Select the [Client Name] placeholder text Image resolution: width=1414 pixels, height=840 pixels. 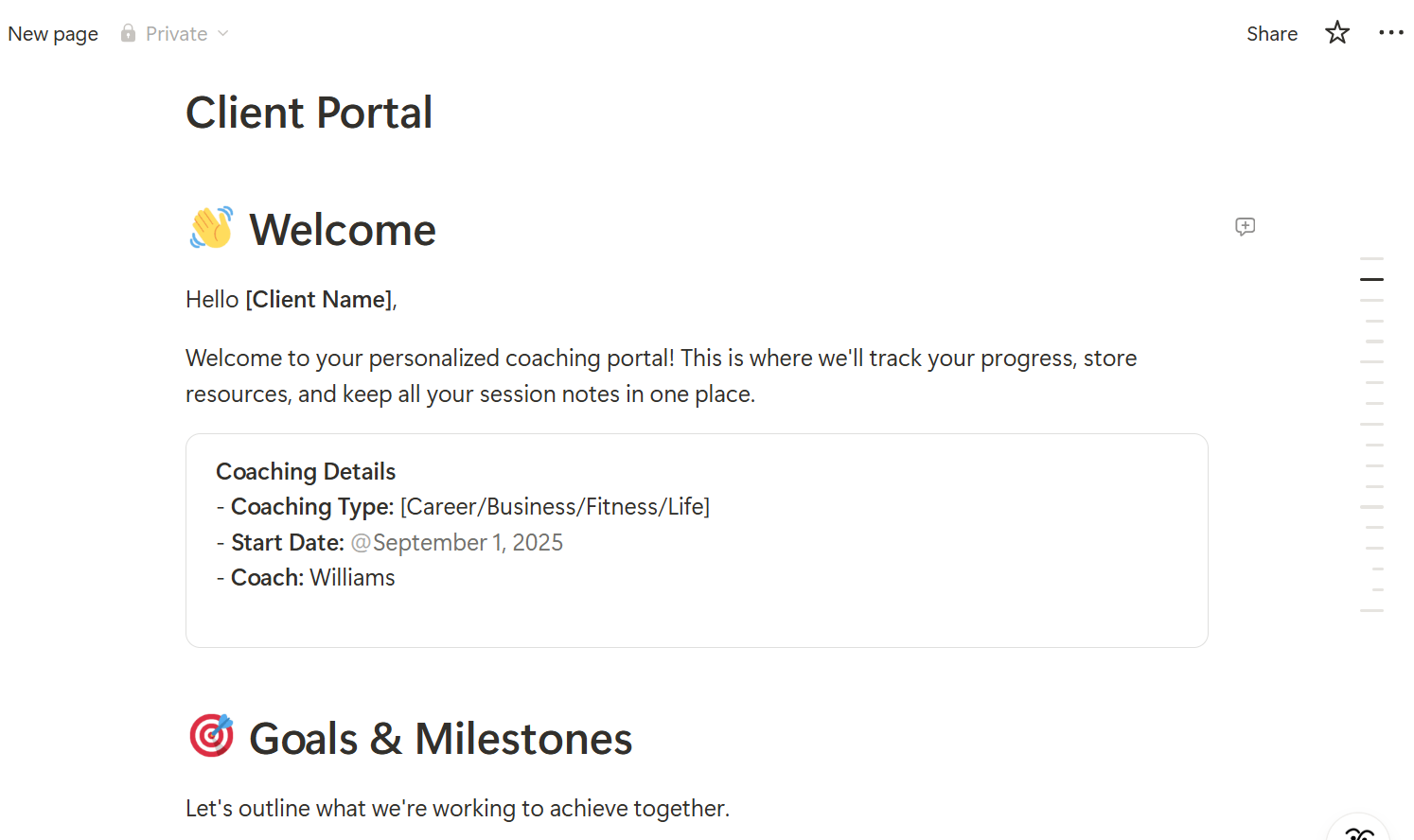318,299
